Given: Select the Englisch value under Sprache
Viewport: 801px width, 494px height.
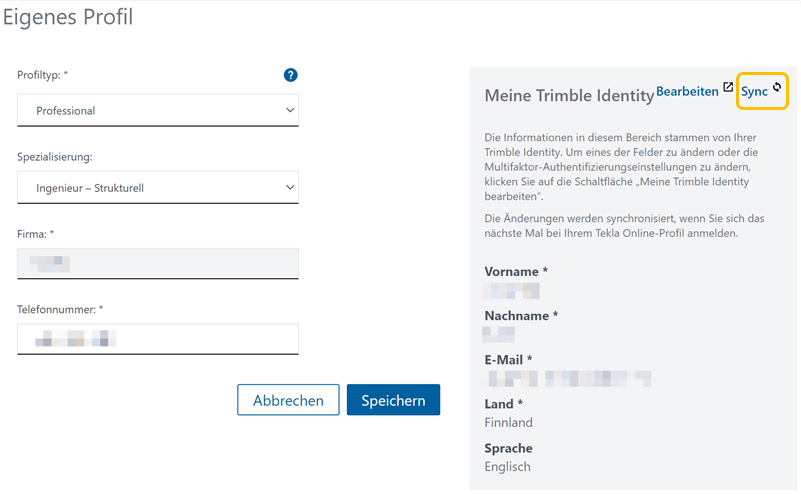Looking at the screenshot, I should click(x=507, y=467).
